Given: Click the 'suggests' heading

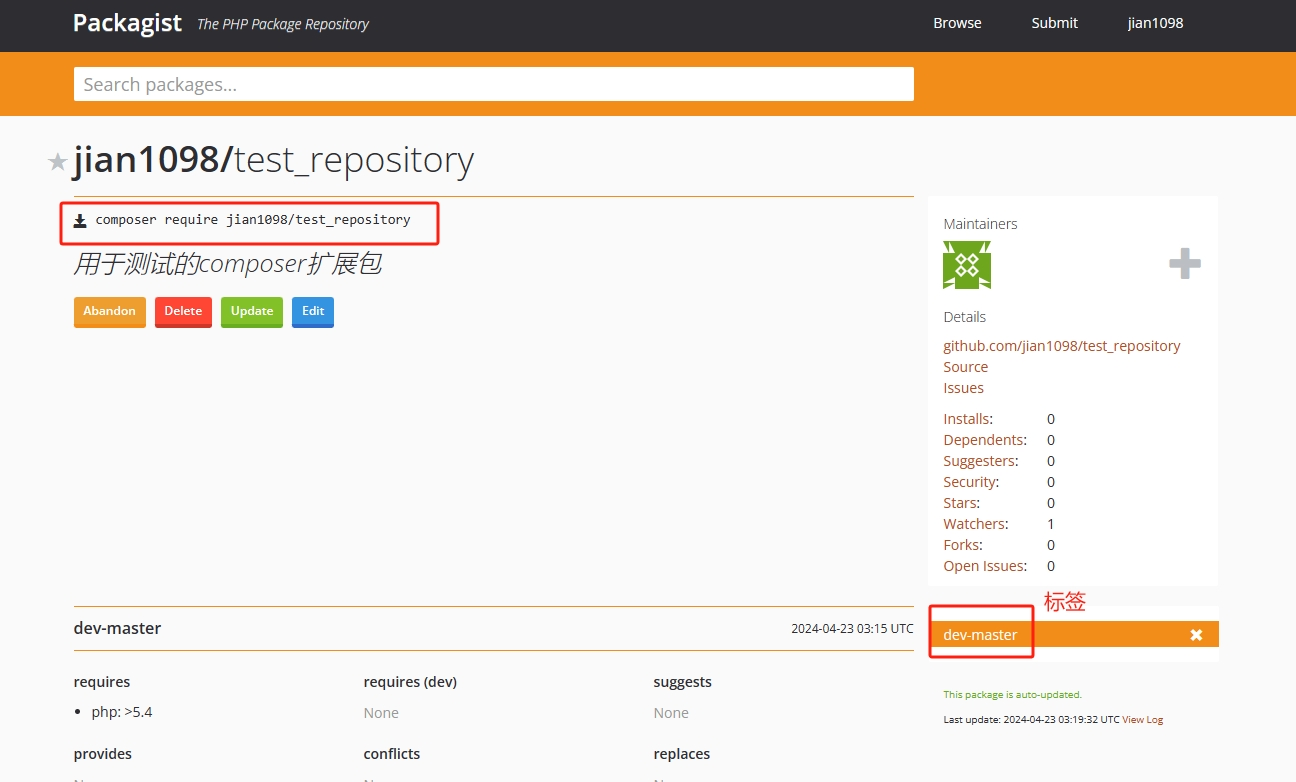Looking at the screenshot, I should 683,682.
